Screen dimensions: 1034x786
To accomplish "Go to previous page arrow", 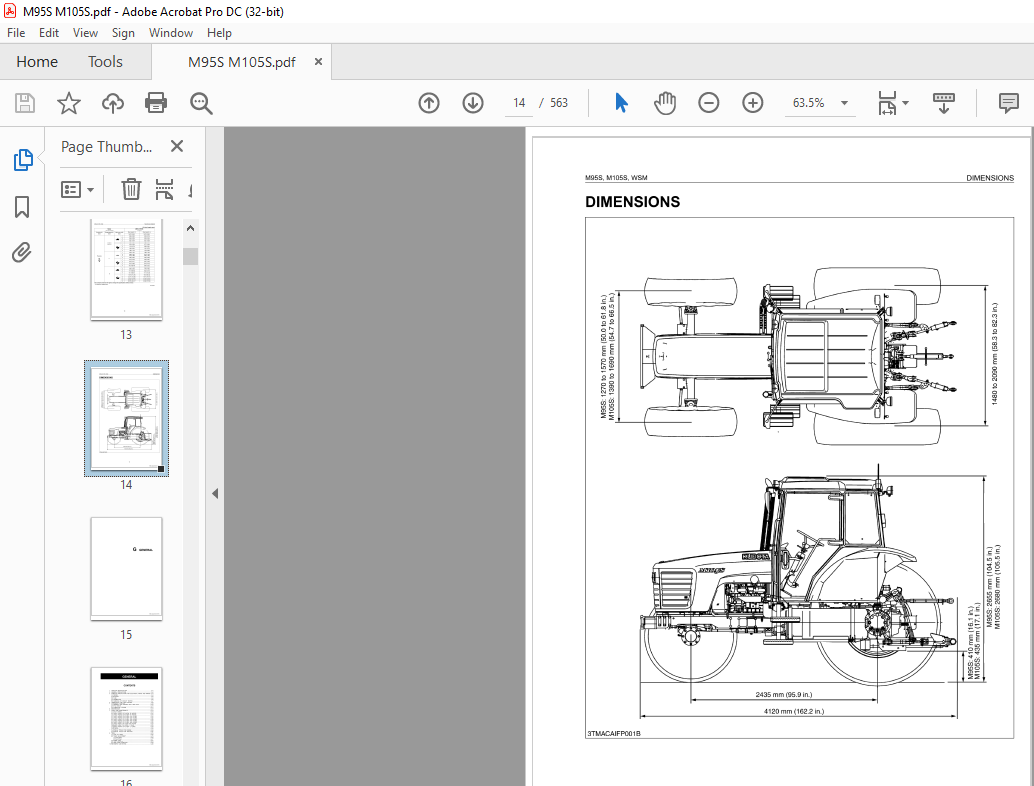I will click(429, 103).
